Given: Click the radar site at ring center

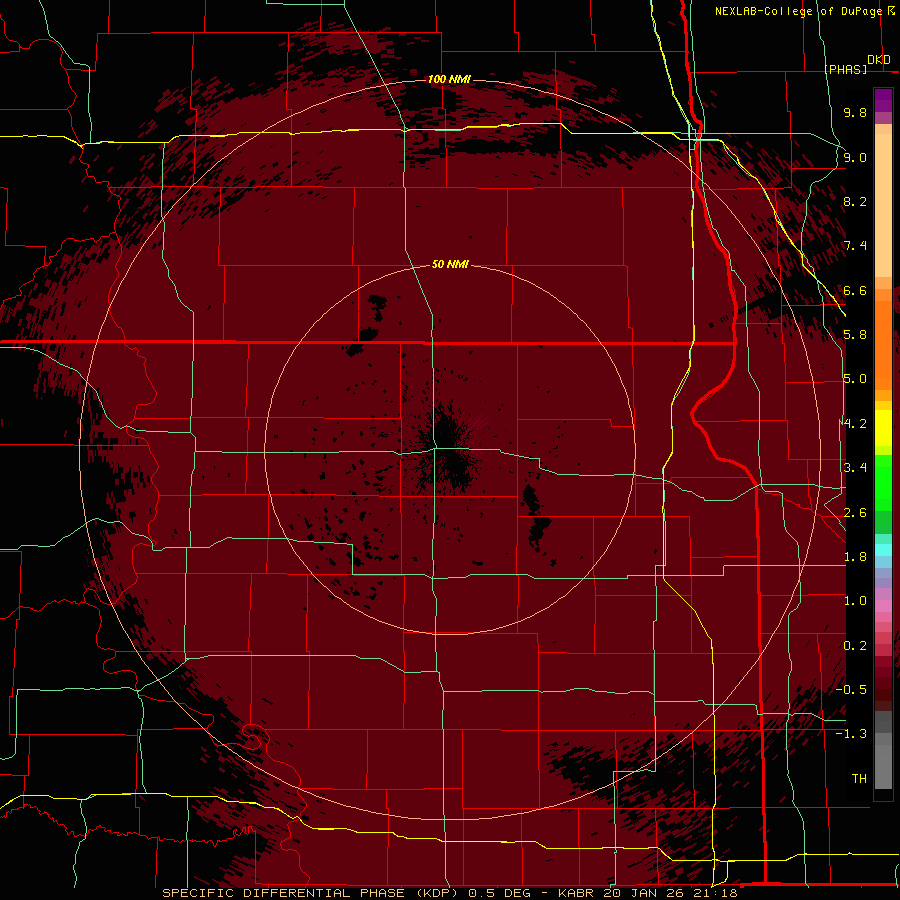Looking at the screenshot, I should tap(450, 449).
